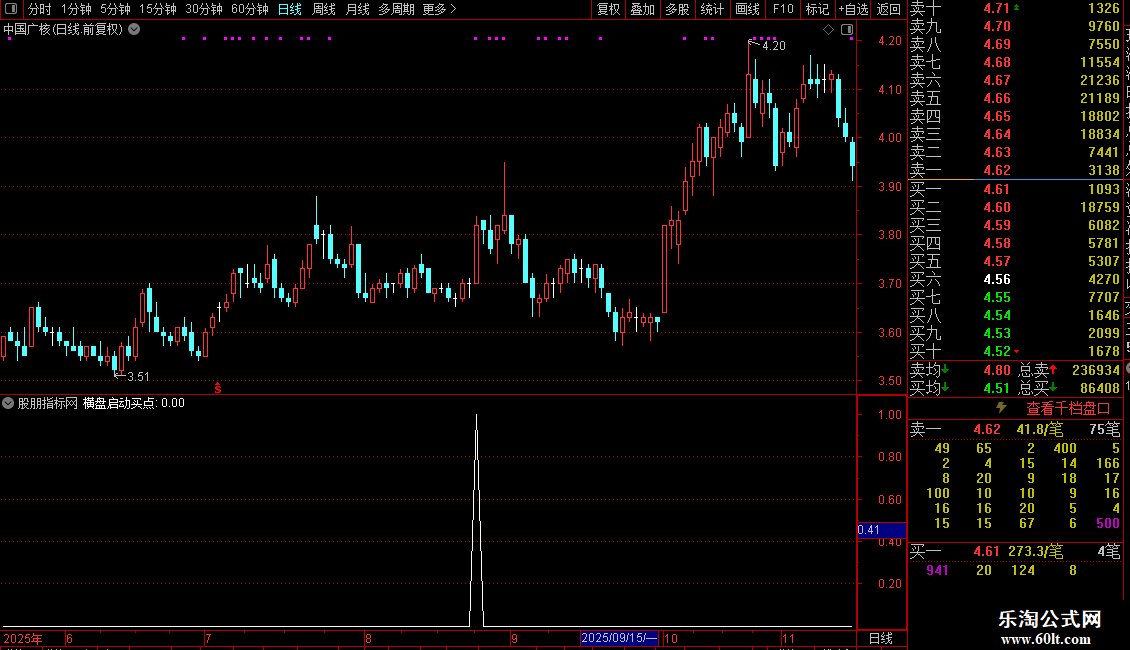1130x650 pixels.
Task: Click the 75笔 count in 卖一 detail
Action: click(x=1105, y=429)
